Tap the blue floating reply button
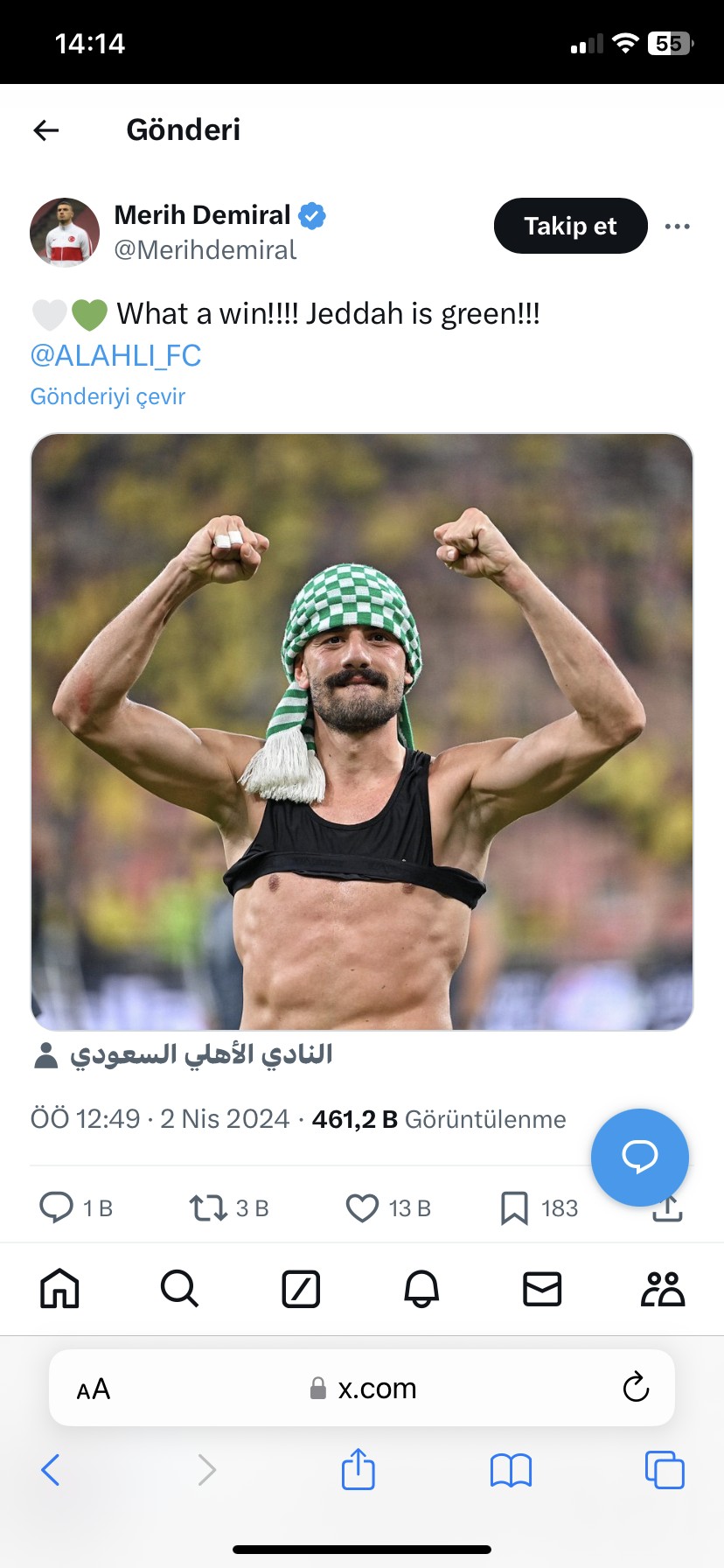The image size is (724, 1568). coord(640,1157)
